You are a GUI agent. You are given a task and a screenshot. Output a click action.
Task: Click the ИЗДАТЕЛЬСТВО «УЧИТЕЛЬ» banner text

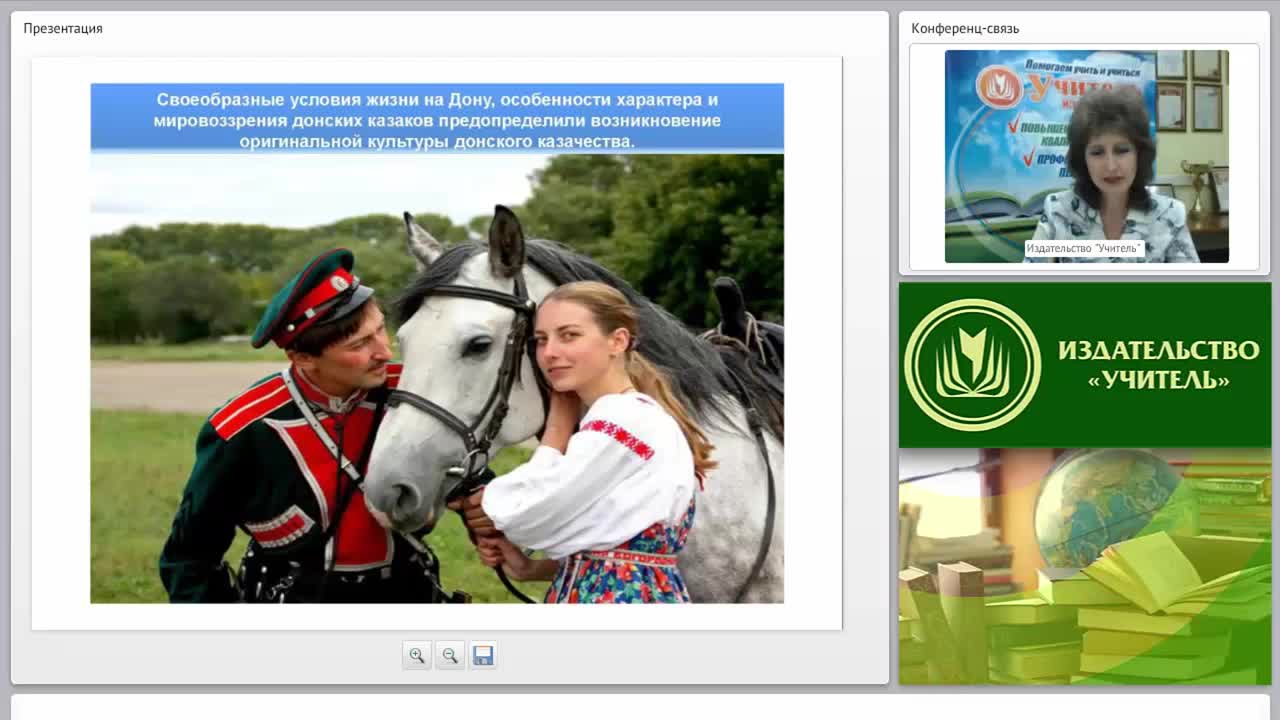pos(1158,364)
